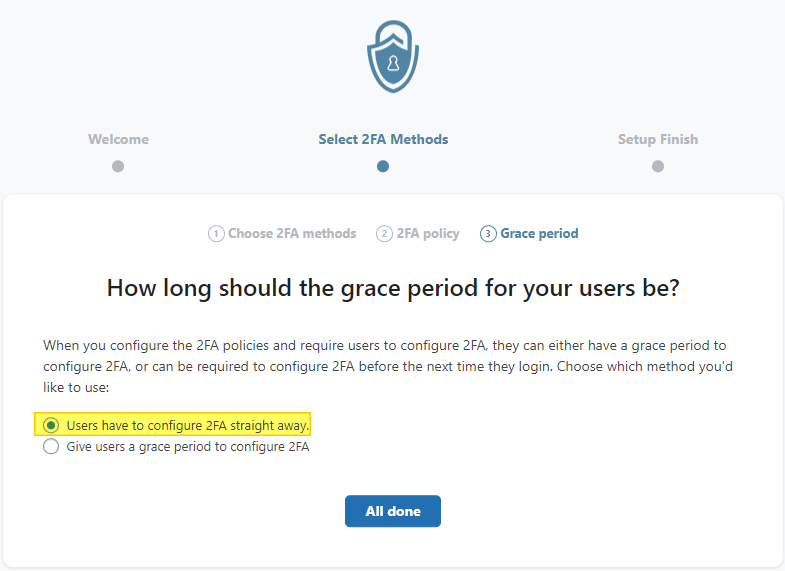785x571 pixels.
Task: Select the 'Select 2FA Methods' step label
Action: pos(383,139)
